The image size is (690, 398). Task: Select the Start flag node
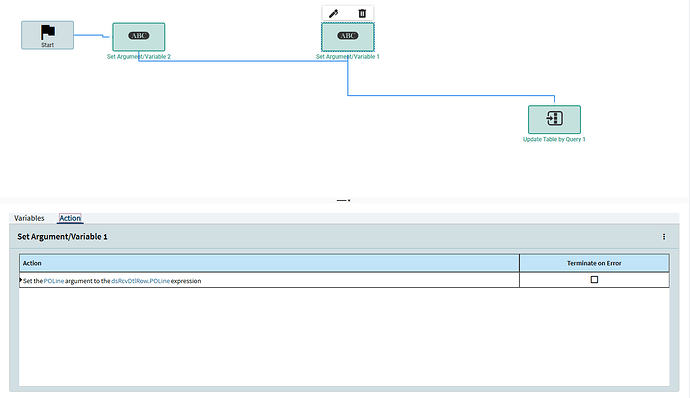pos(48,35)
